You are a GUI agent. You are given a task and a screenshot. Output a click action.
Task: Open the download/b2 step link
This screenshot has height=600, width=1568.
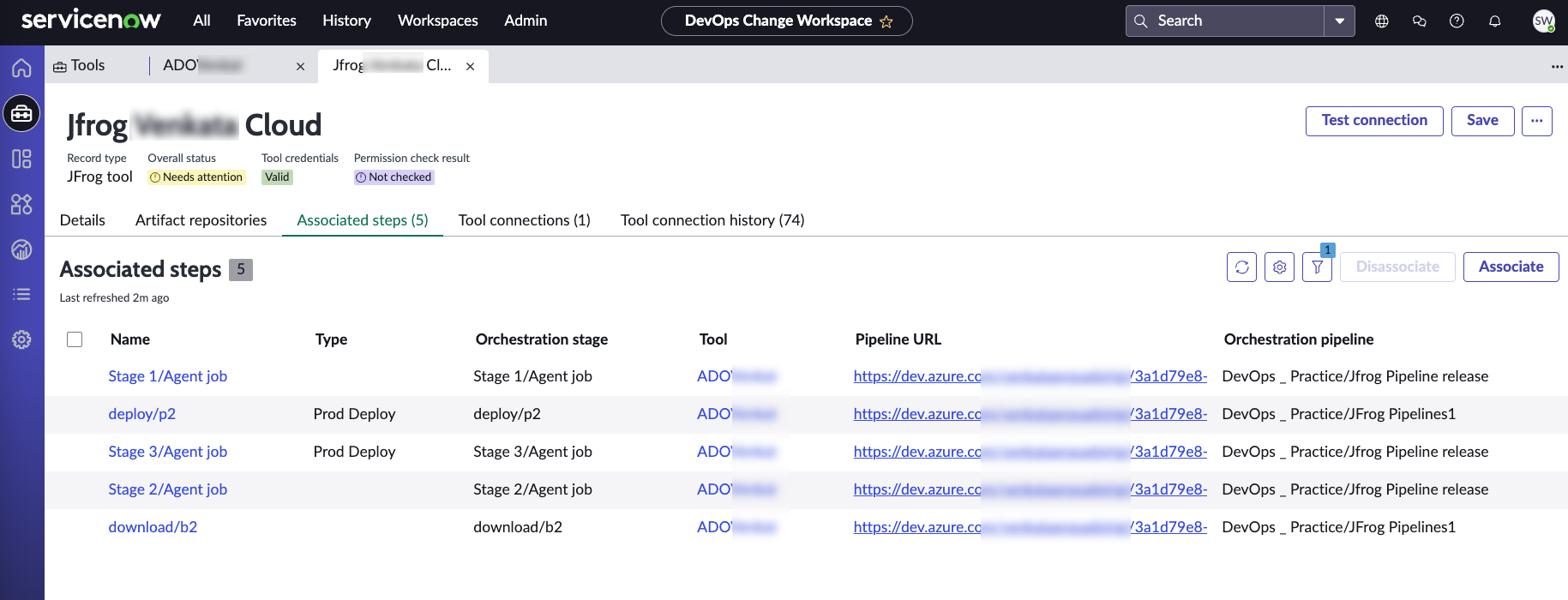click(153, 527)
